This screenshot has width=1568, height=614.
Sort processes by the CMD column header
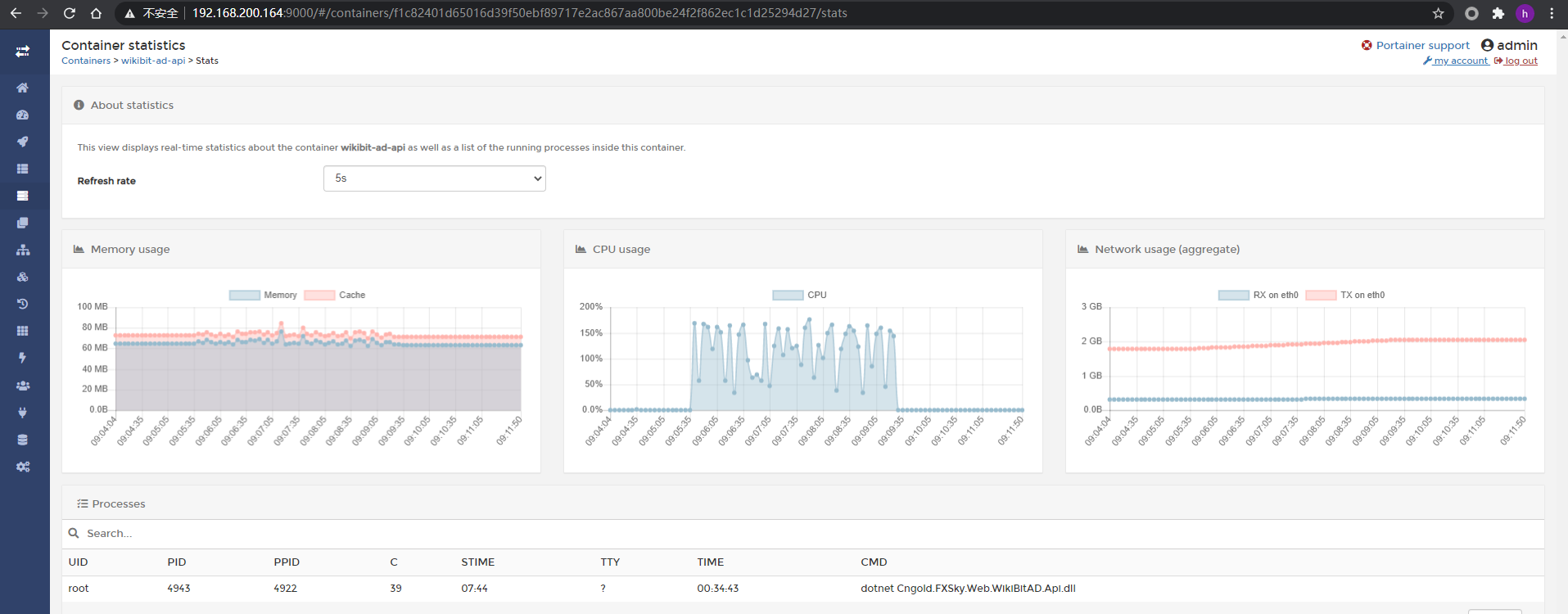[874, 562]
